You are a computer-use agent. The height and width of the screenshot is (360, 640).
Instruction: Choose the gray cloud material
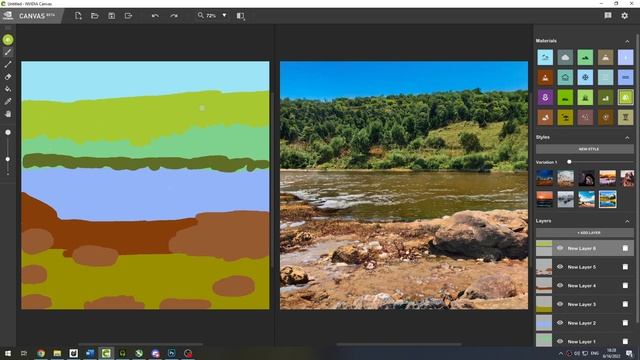[565, 58]
